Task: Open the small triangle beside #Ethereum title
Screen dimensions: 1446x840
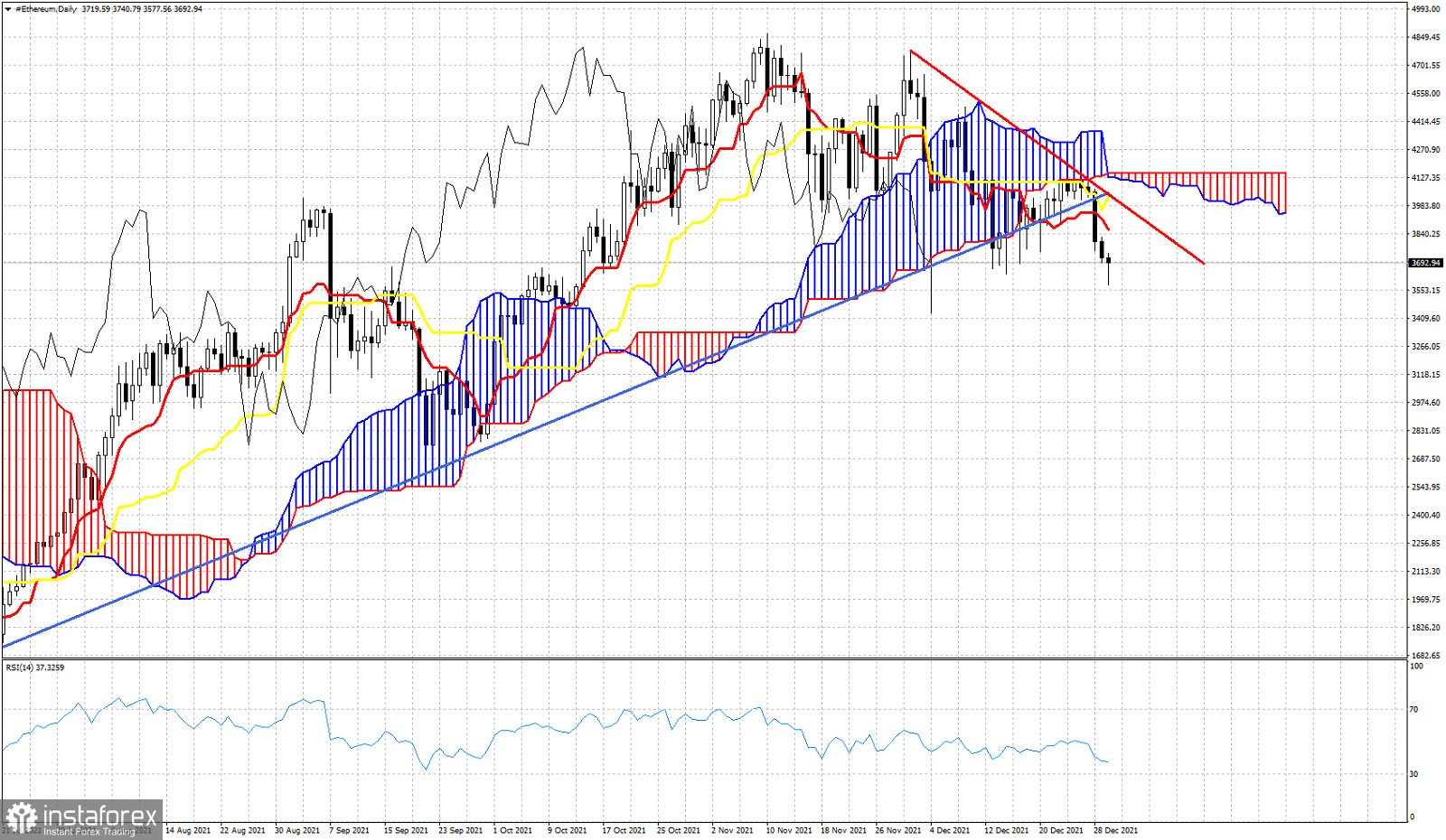Action: [x=10, y=9]
